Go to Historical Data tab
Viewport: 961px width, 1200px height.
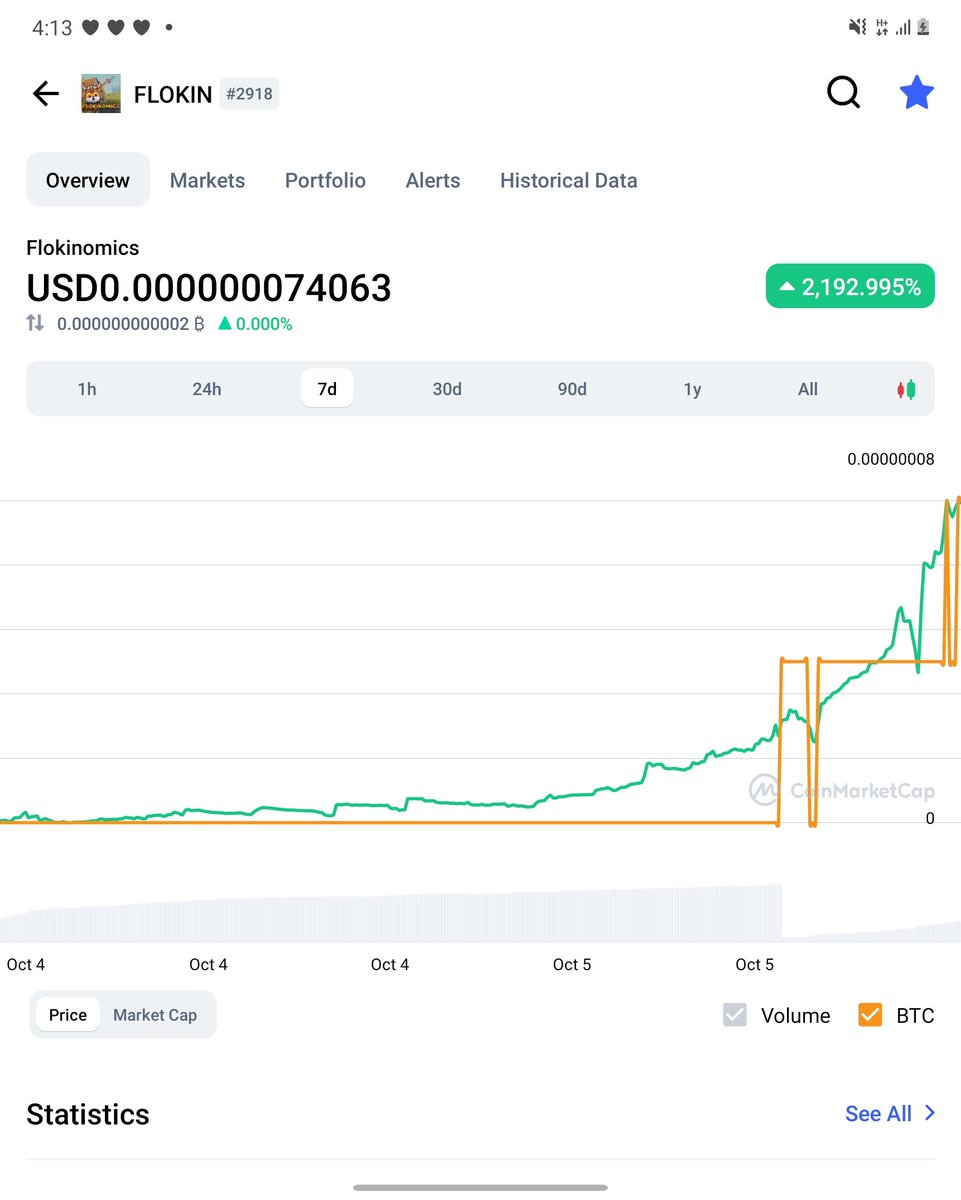pyautogui.click(x=568, y=181)
